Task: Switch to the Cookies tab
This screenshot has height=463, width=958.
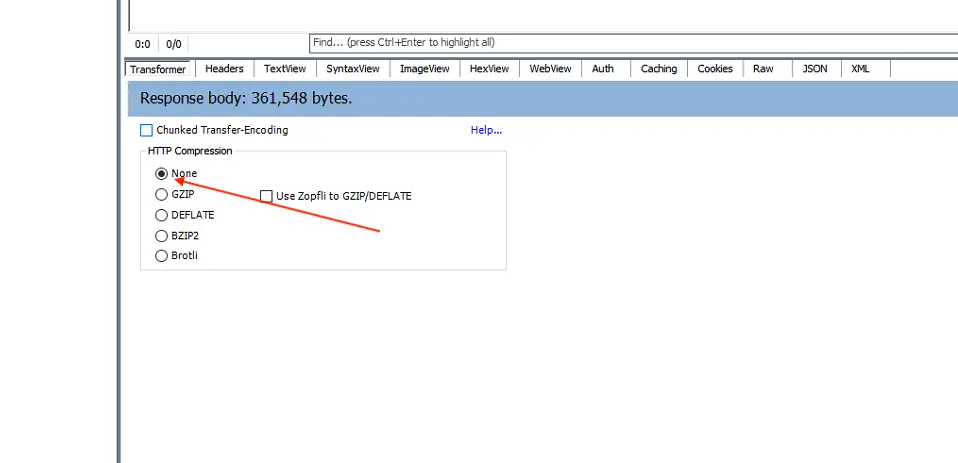Action: pyautogui.click(x=715, y=68)
